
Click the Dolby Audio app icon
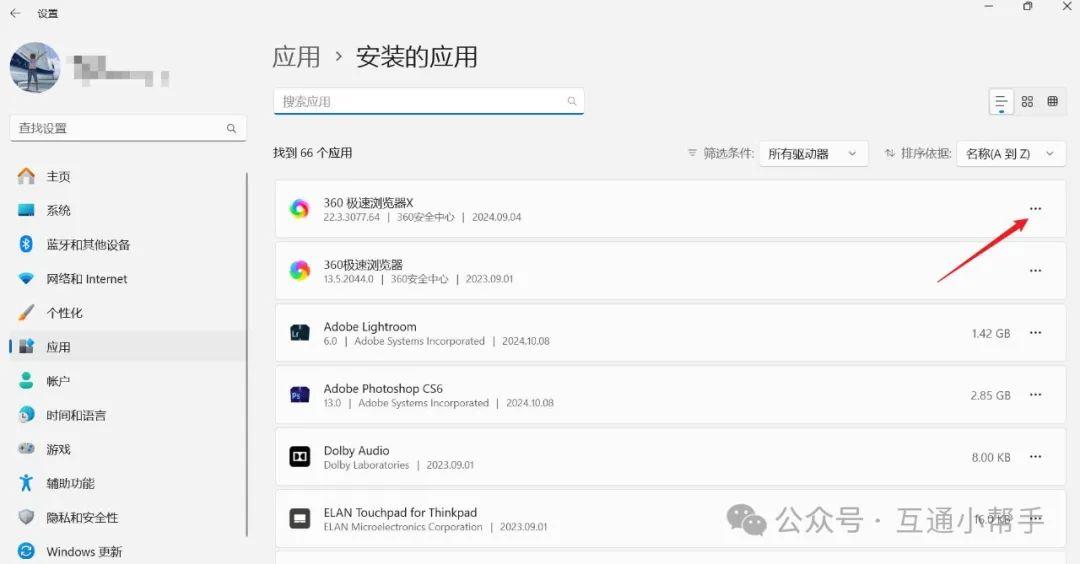point(300,457)
